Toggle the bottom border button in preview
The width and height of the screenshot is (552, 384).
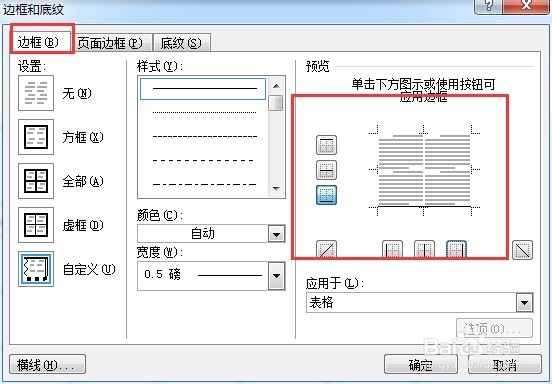tap(326, 195)
